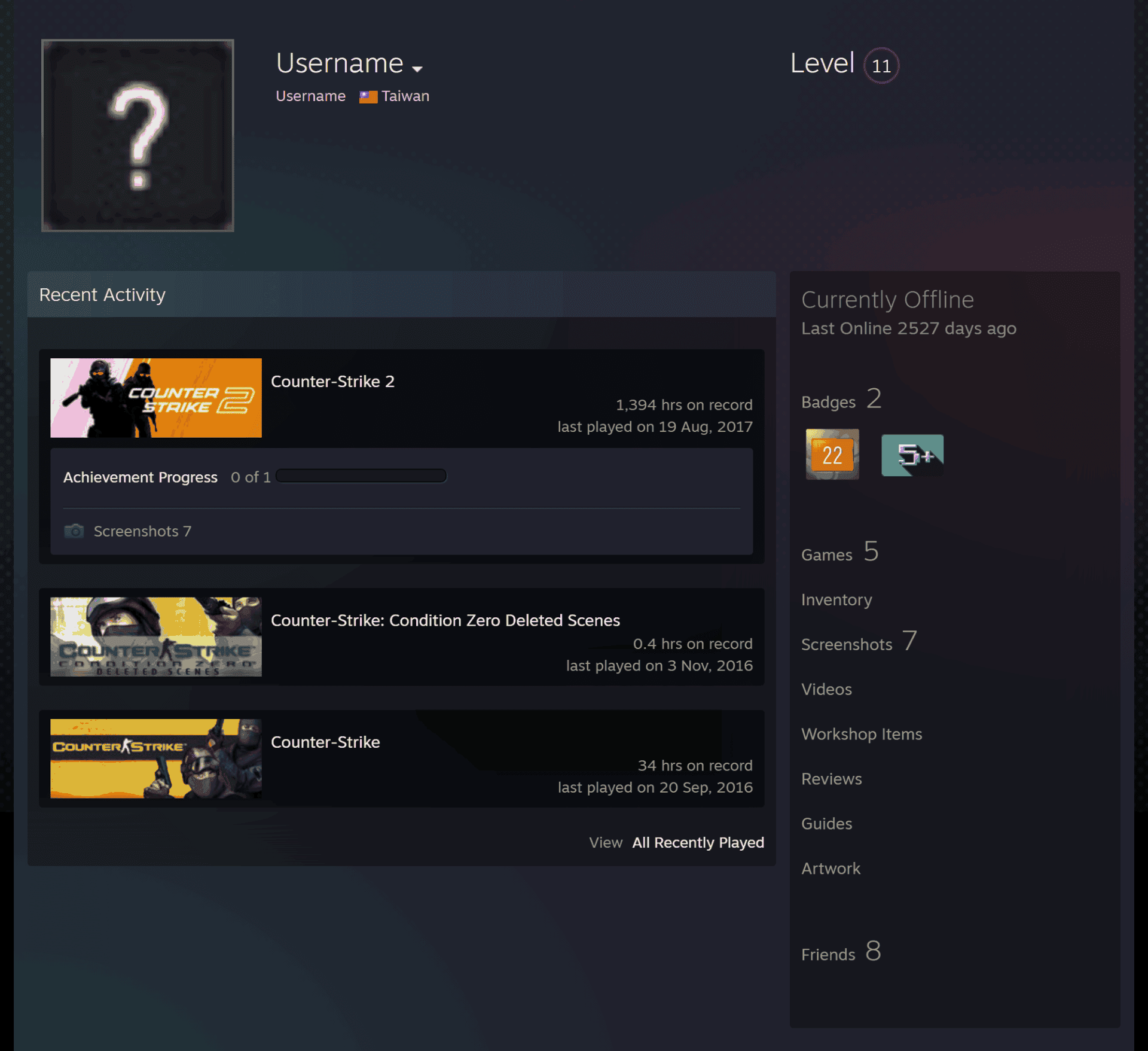The image size is (1148, 1051).
Task: Open the Games 5 link
Action: 839,552
